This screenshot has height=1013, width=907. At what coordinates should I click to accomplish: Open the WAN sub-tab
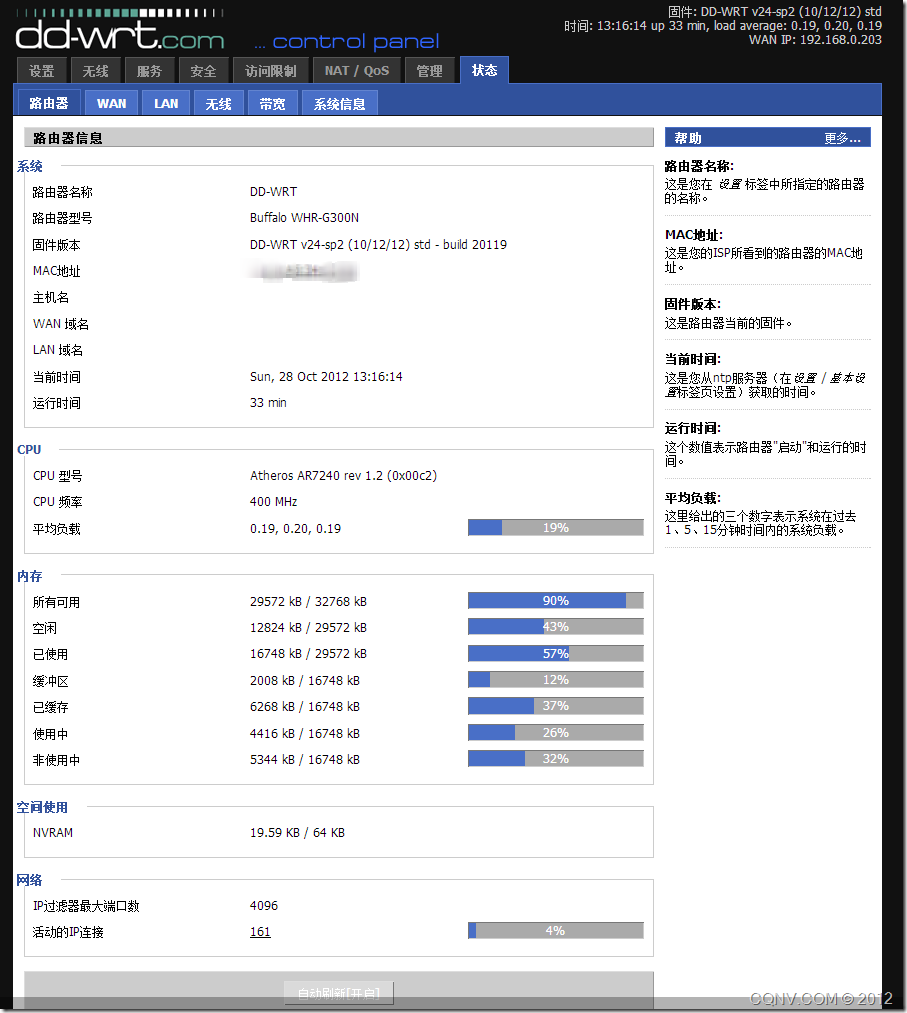tap(112, 103)
